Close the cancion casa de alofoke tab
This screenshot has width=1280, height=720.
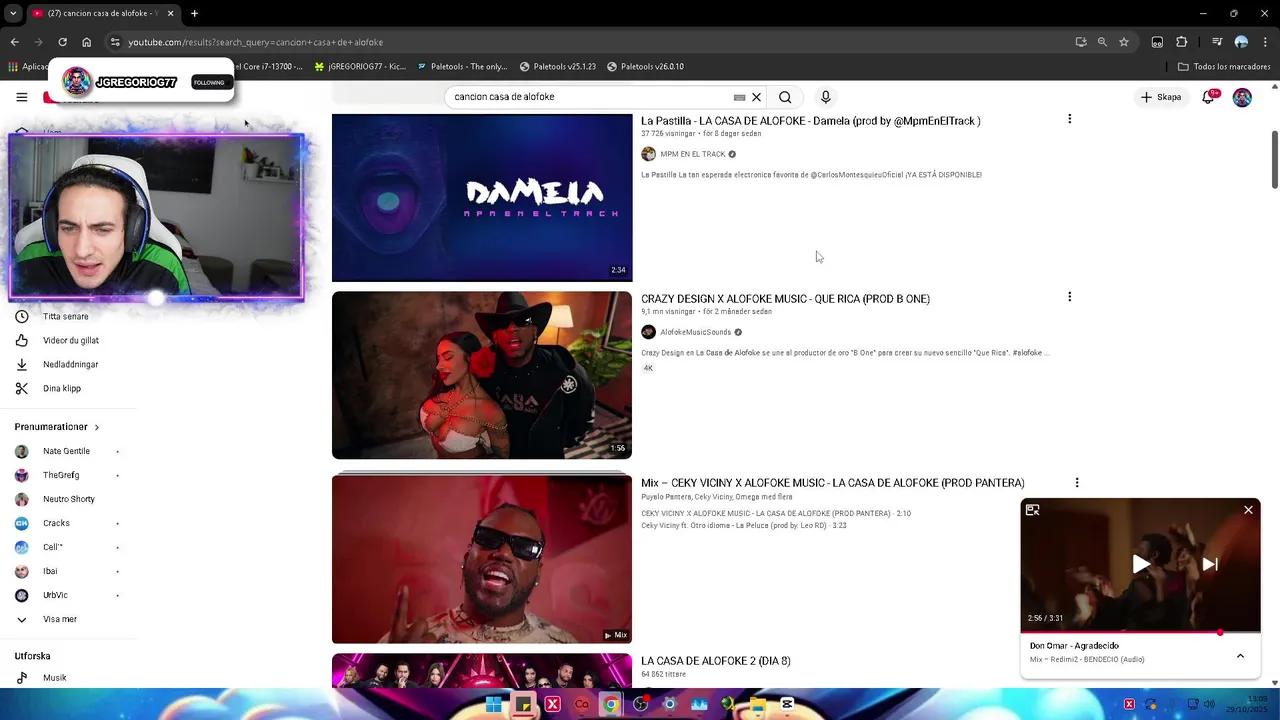tap(170, 13)
